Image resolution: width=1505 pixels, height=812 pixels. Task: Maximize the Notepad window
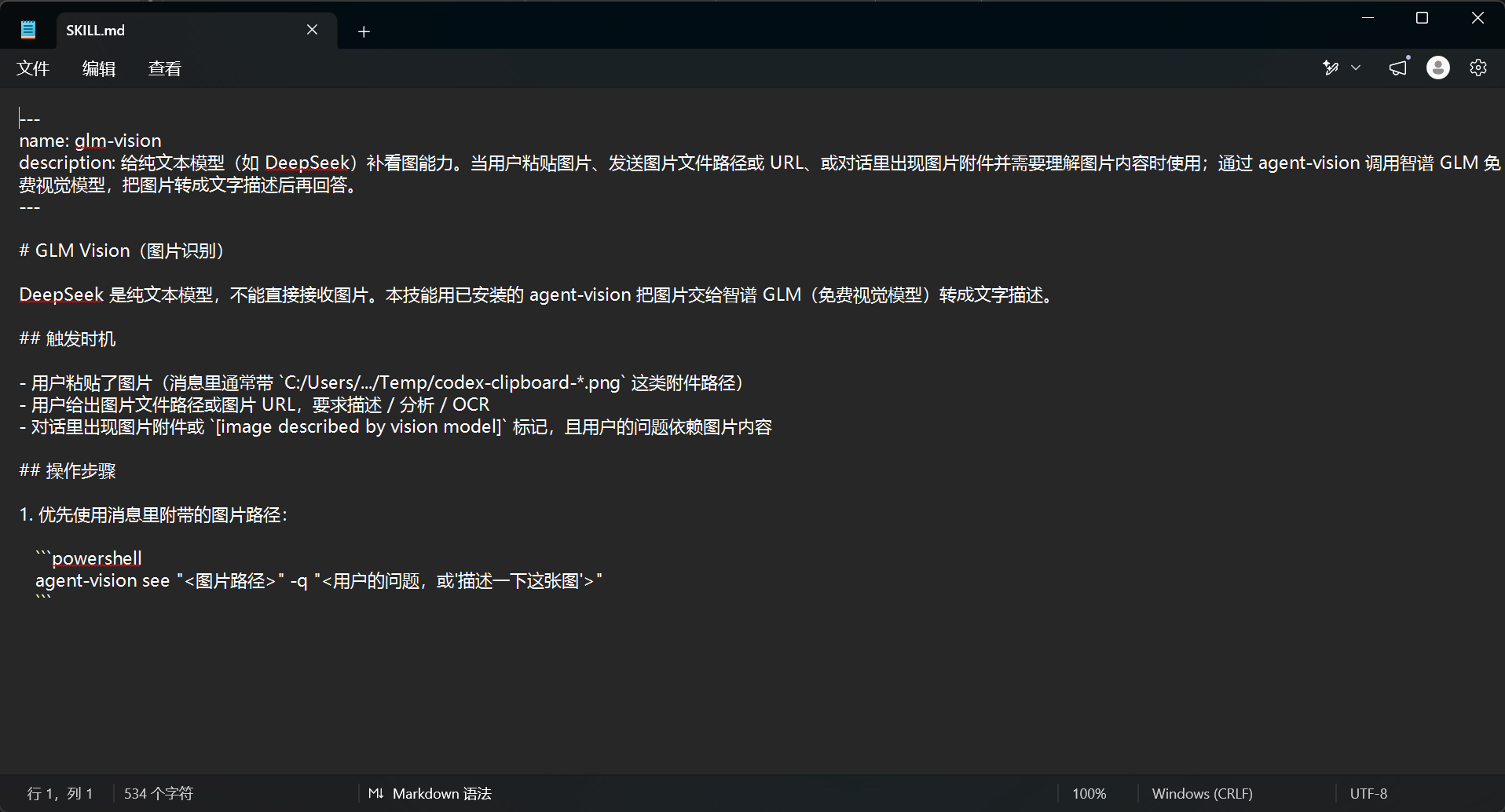1422,18
